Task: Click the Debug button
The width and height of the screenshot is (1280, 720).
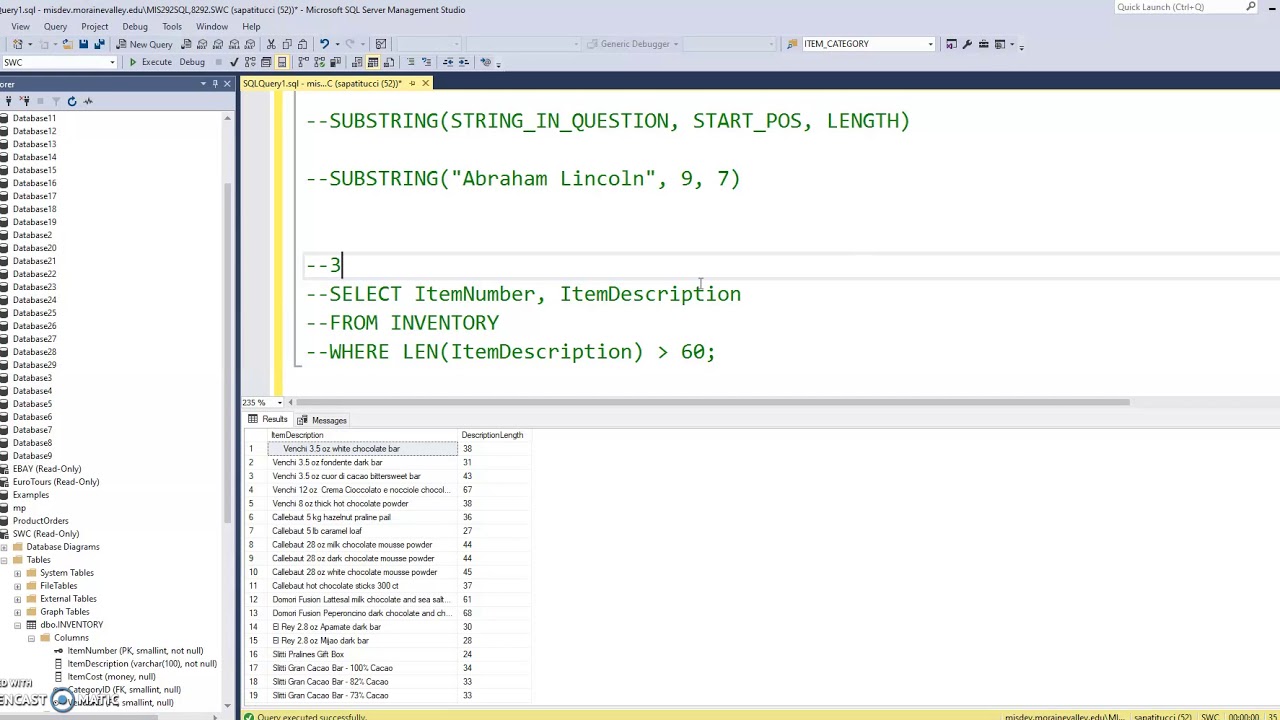Action: coord(192,62)
